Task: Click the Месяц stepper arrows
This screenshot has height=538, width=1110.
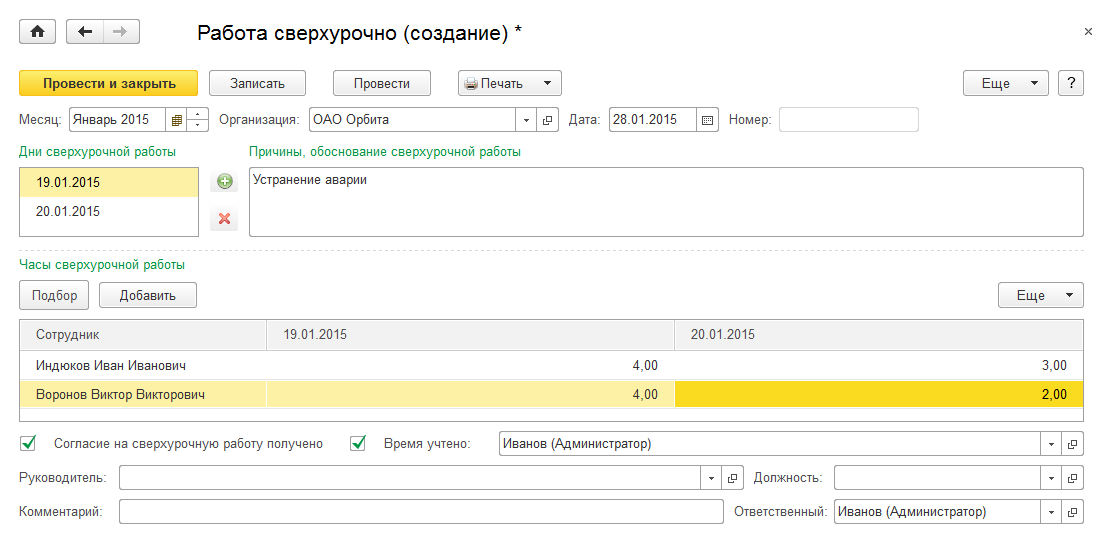Action: click(x=198, y=120)
